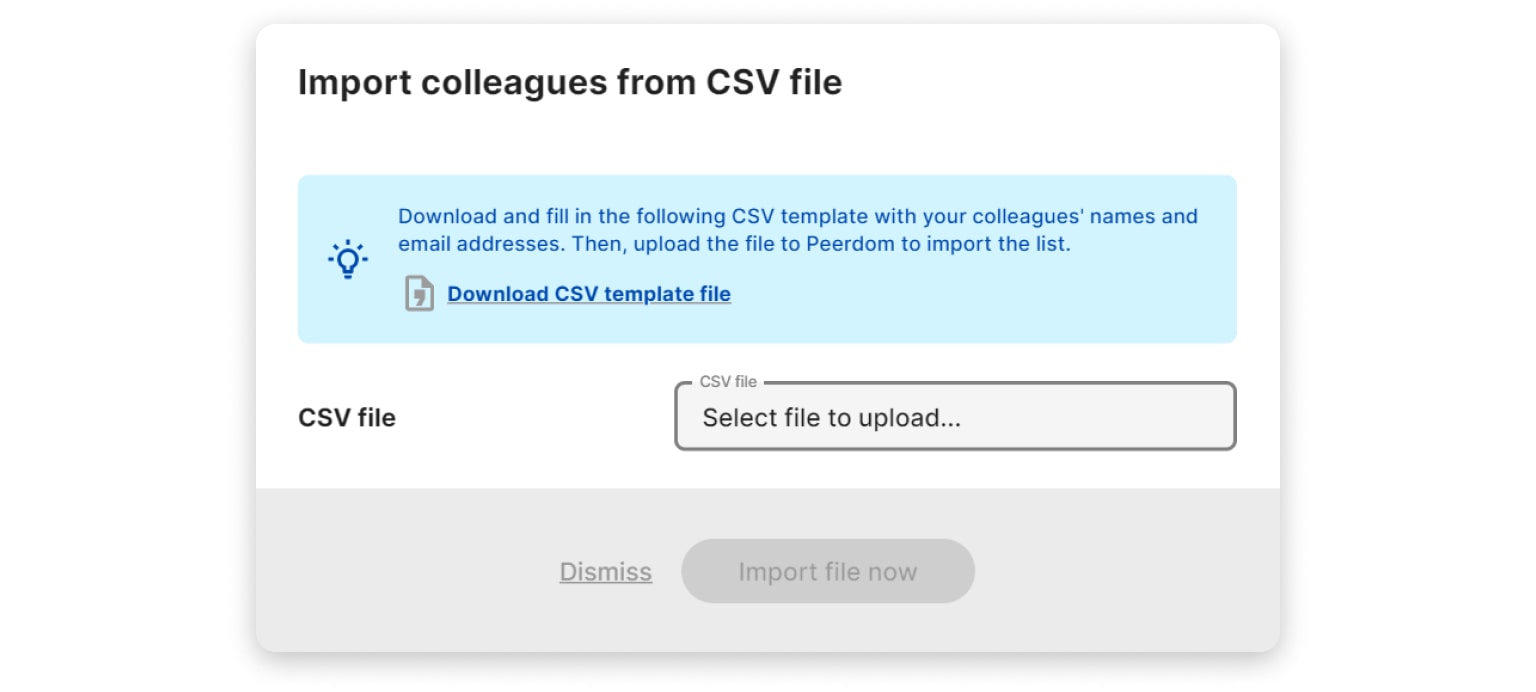Click the grey footer left of Dismiss
The width and height of the screenshot is (1536, 692).
pyautogui.click(x=400, y=572)
